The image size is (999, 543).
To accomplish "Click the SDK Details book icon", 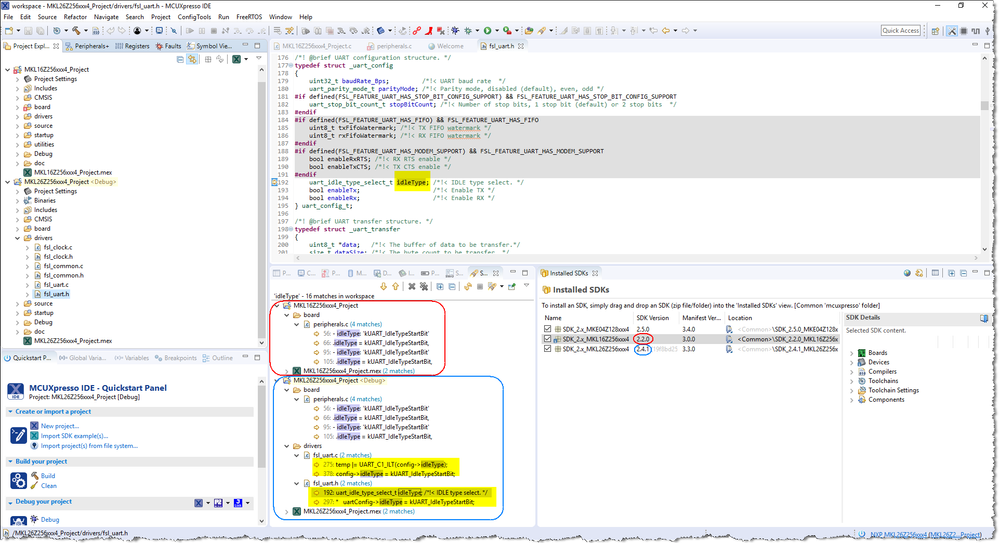I will click(984, 317).
